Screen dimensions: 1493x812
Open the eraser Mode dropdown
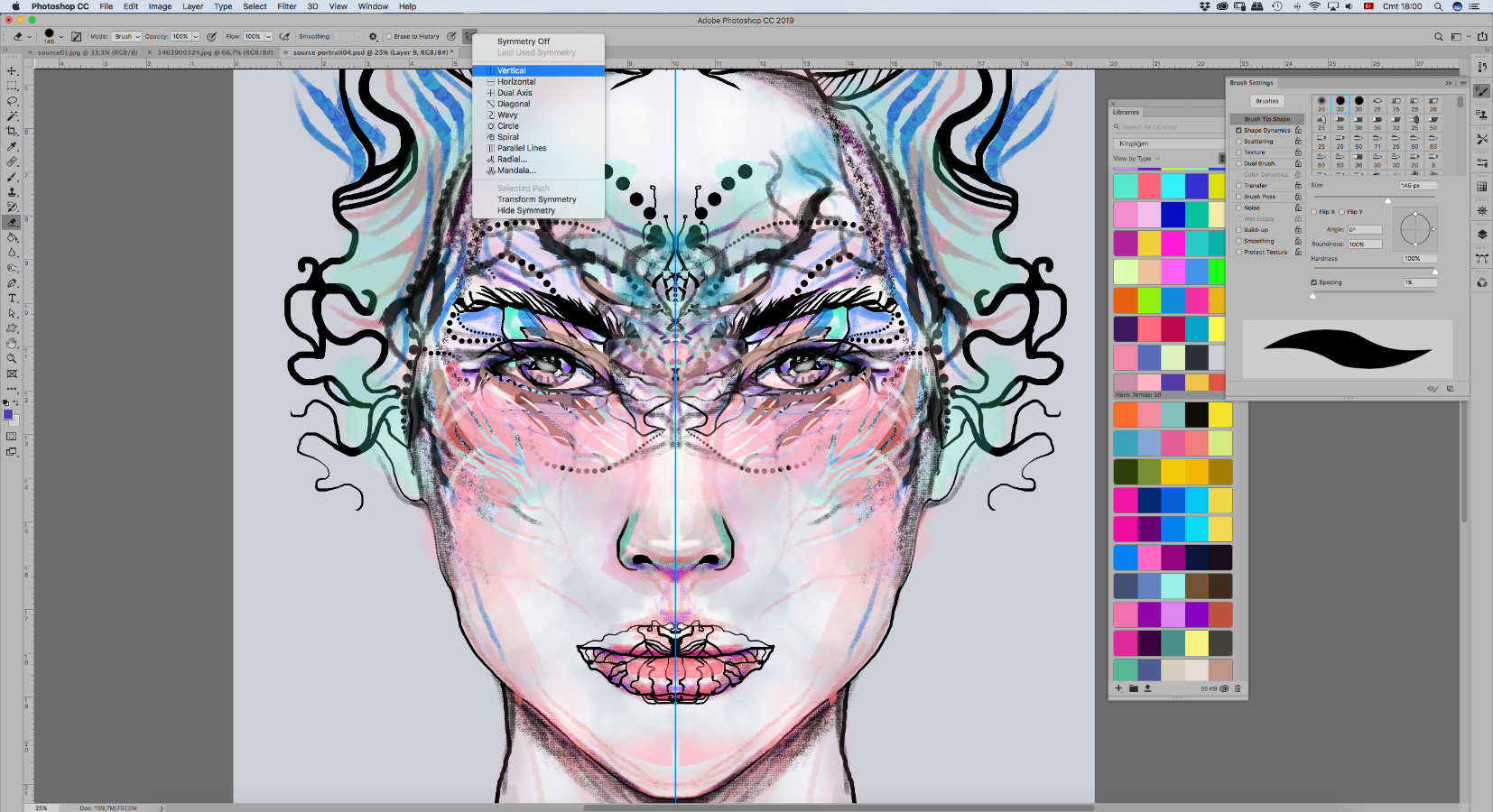point(126,37)
